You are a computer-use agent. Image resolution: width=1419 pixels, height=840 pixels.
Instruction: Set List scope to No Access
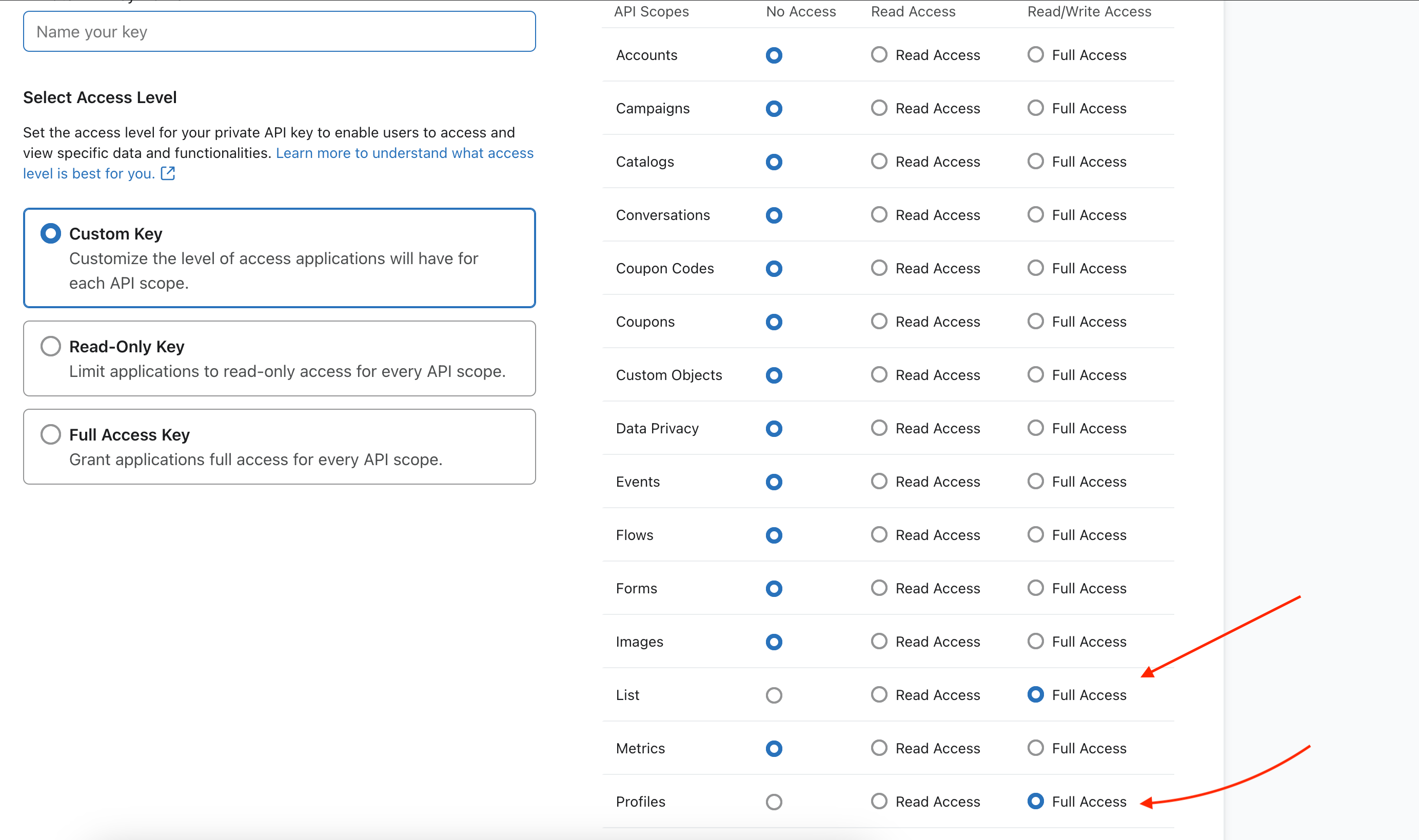click(774, 695)
